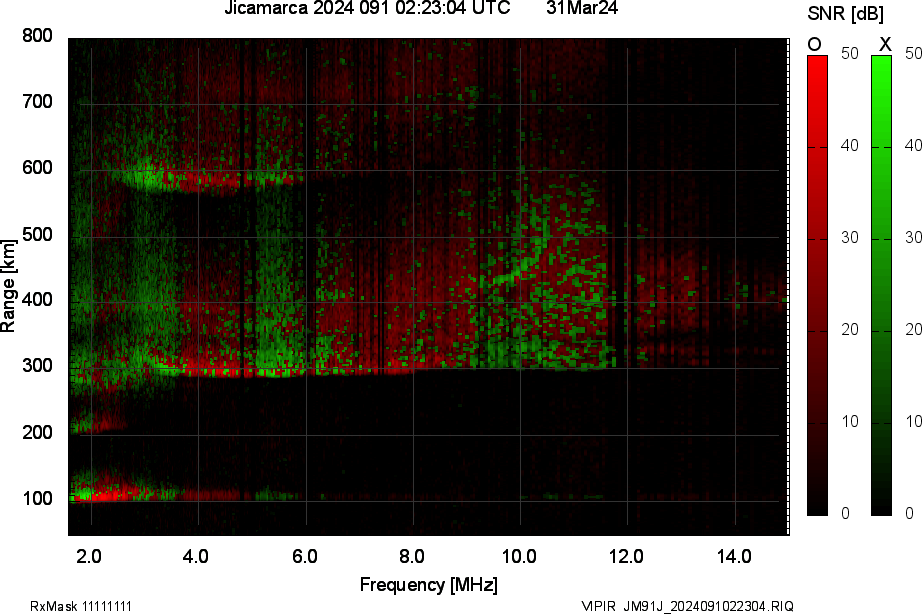This screenshot has width=922, height=614.
Task: Select the '31Mar24' date label
Action: 582,9
